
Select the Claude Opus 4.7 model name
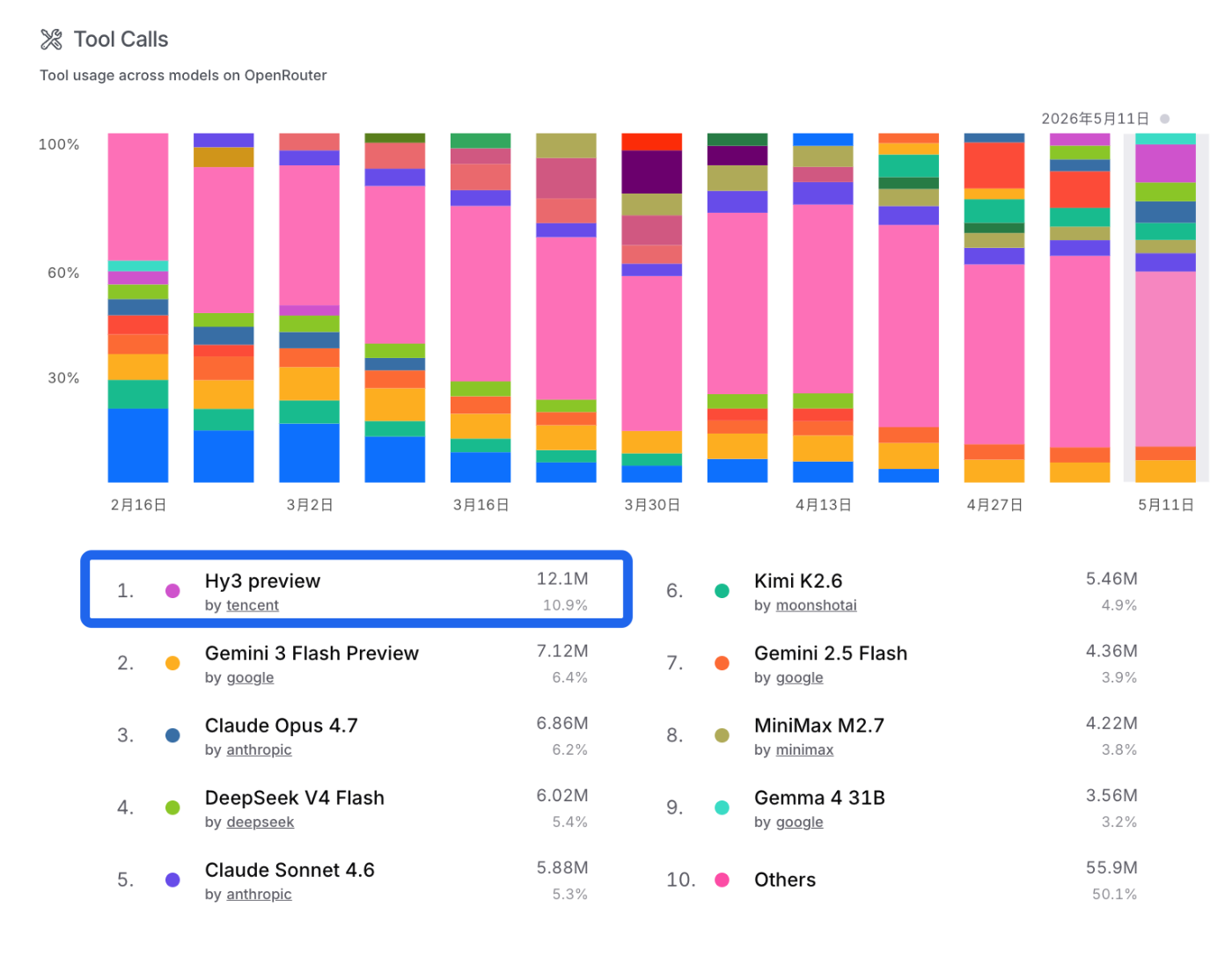(x=281, y=725)
